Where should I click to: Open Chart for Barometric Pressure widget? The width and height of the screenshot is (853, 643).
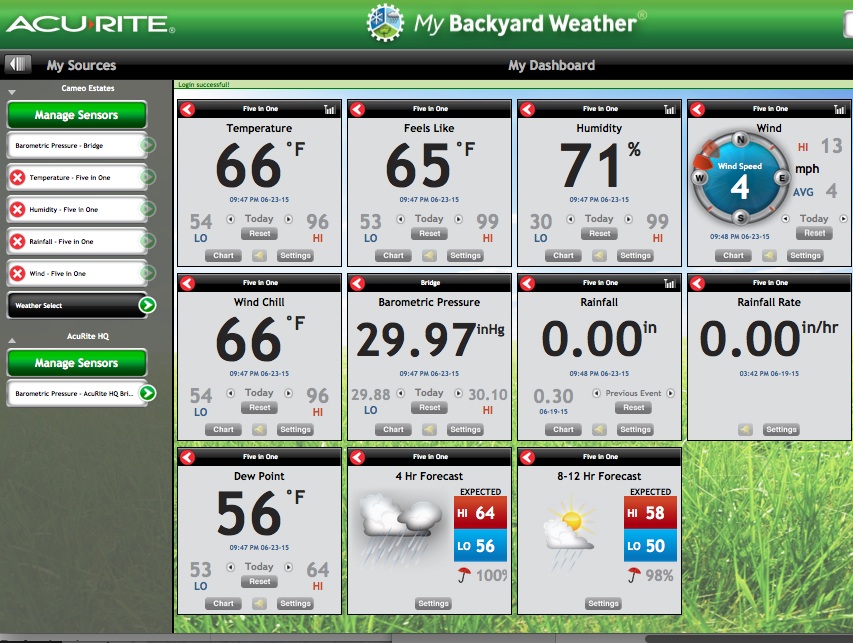pos(393,429)
